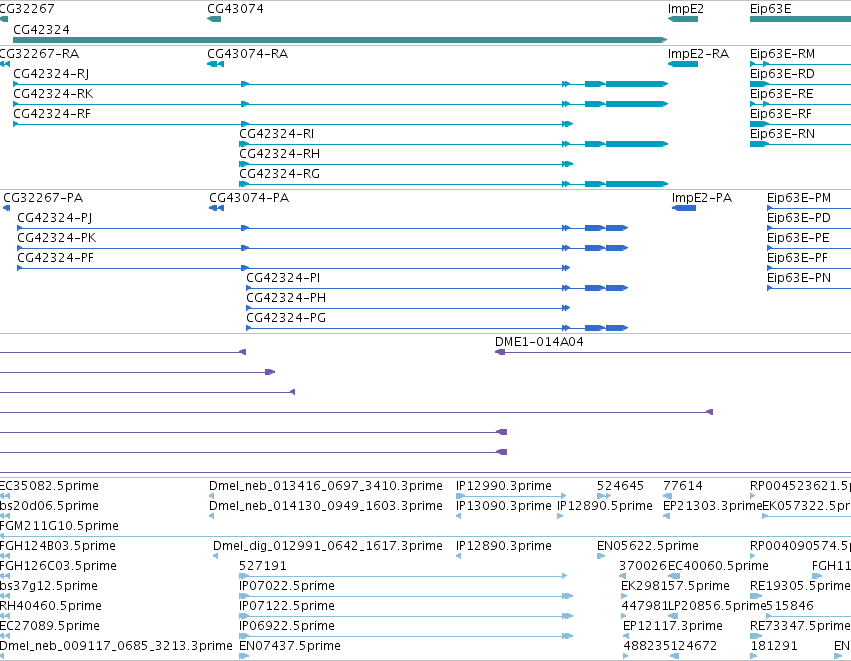Image resolution: width=851 pixels, height=661 pixels.
Task: Click the Eip63E-RF transcript label
Action: coord(781,114)
